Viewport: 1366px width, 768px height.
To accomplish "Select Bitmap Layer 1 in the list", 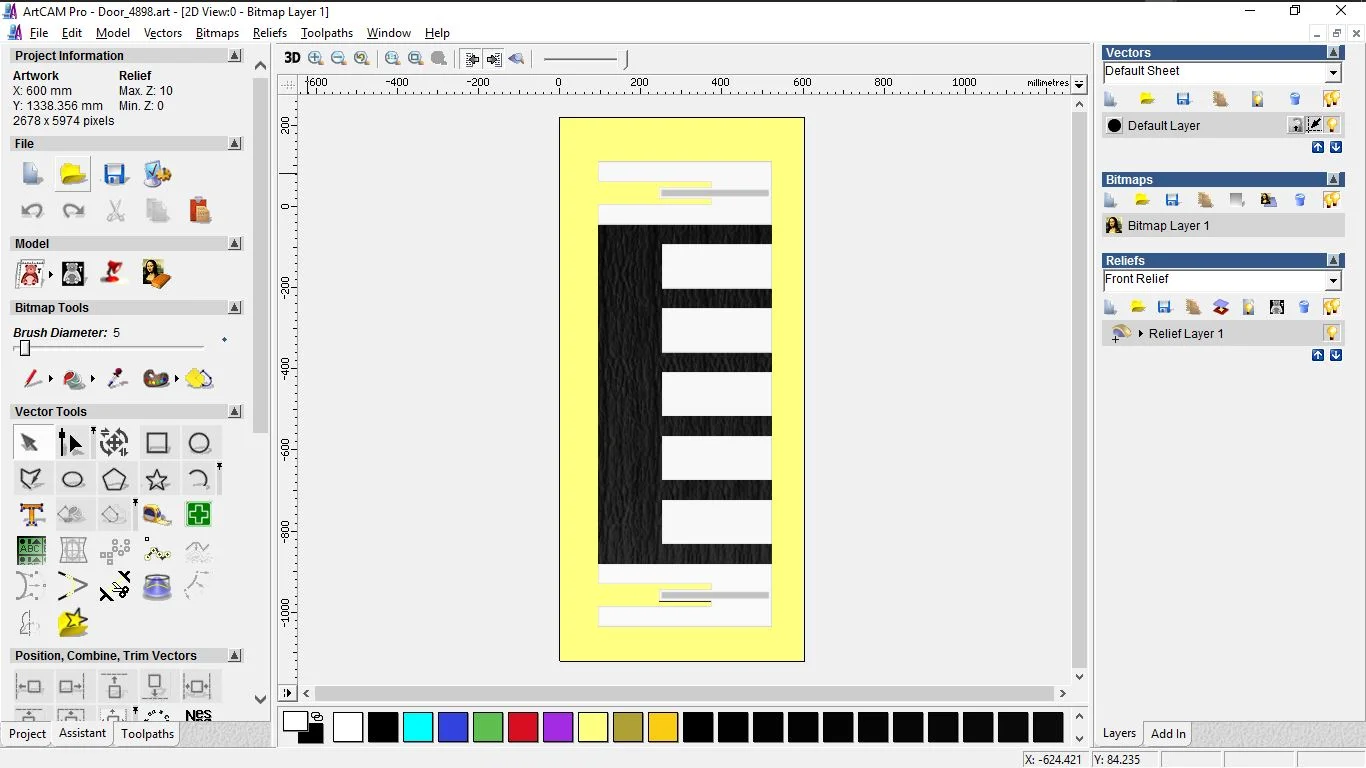I will coord(1168,226).
